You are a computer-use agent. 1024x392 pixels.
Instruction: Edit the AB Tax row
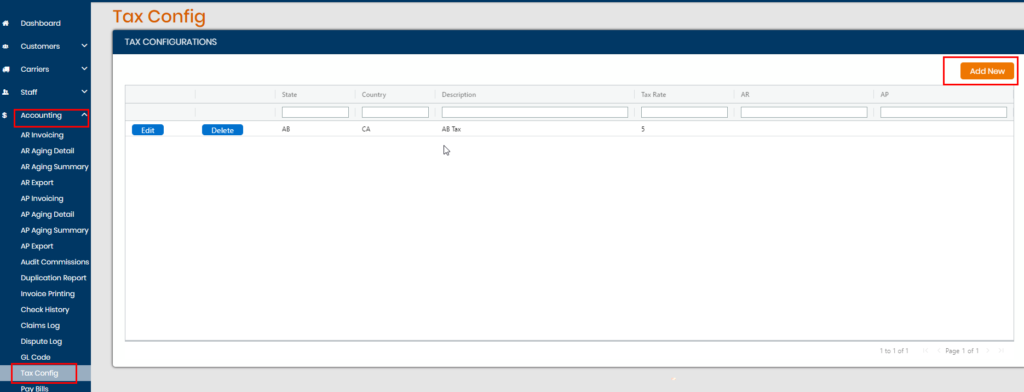148,130
